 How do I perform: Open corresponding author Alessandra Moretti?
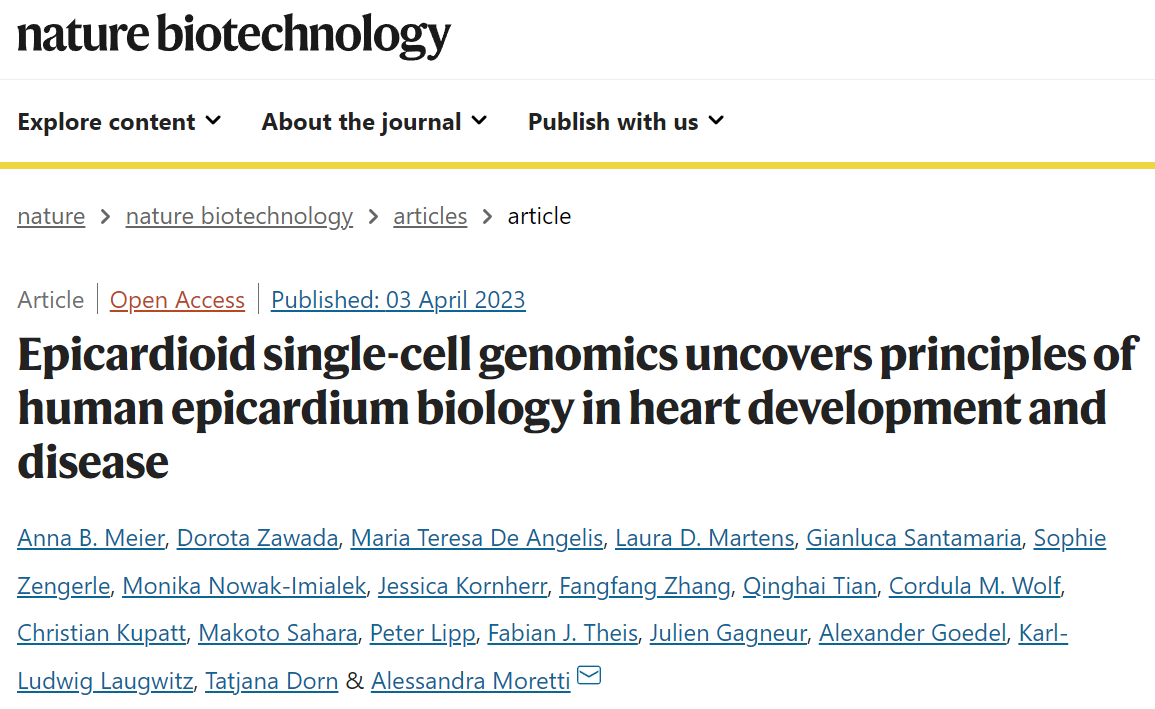tap(471, 681)
